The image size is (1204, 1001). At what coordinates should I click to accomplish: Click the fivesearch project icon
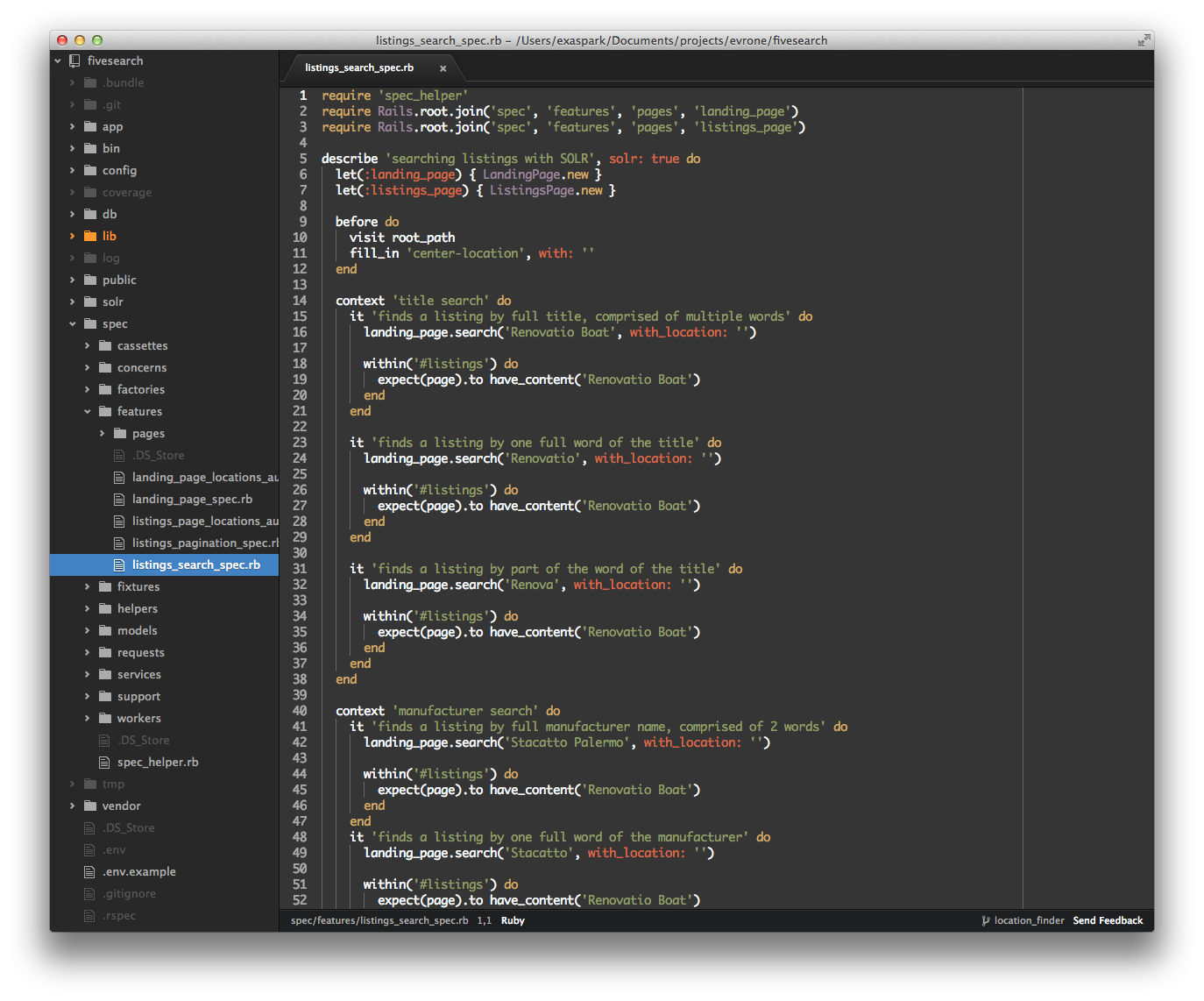click(x=74, y=60)
